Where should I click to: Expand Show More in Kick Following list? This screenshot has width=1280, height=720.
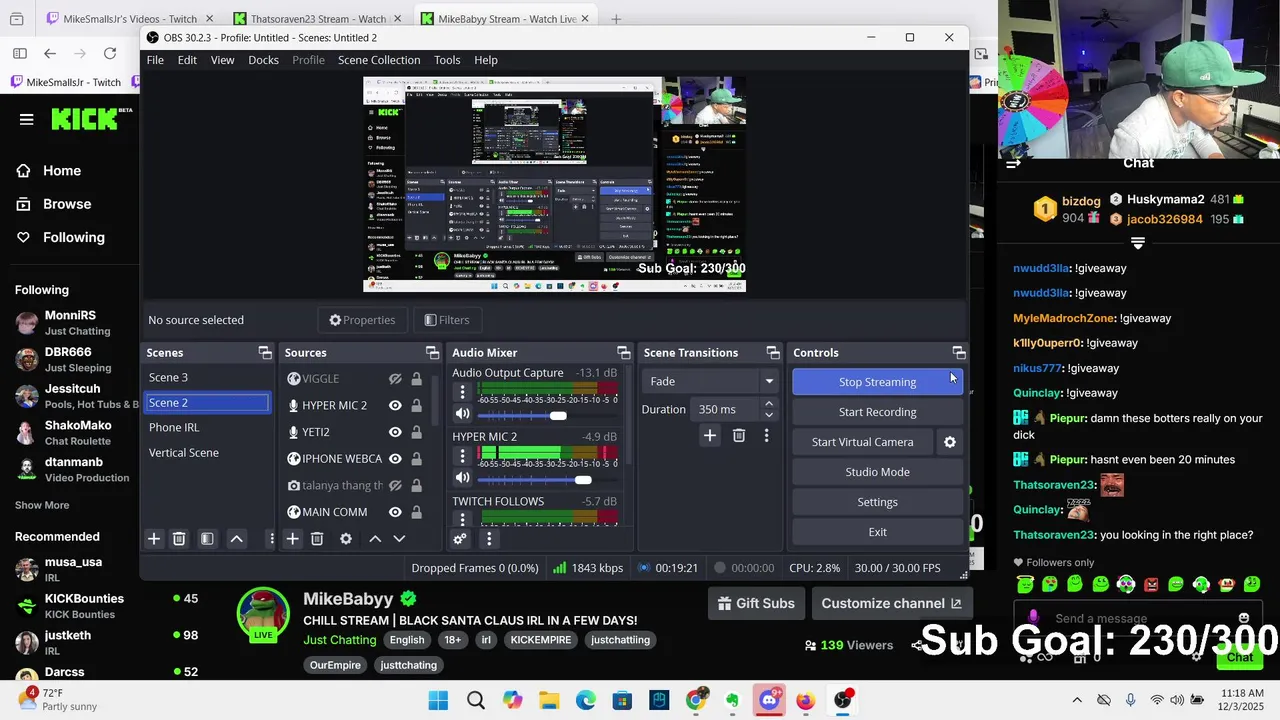pos(42,506)
